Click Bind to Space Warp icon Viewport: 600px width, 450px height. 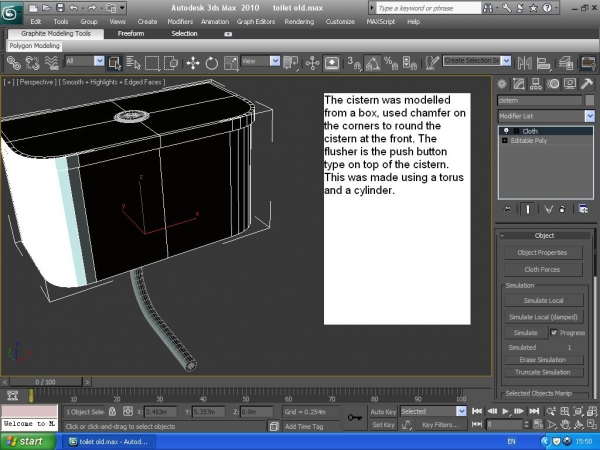coord(51,63)
